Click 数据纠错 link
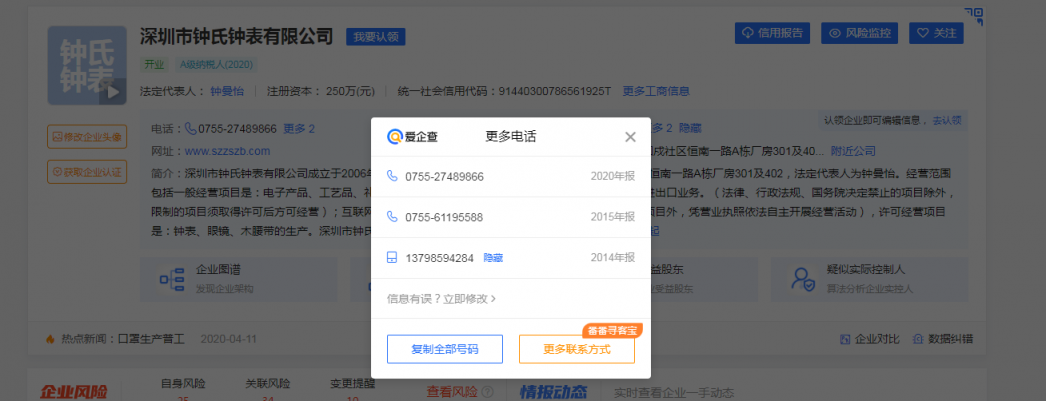 pos(943,339)
